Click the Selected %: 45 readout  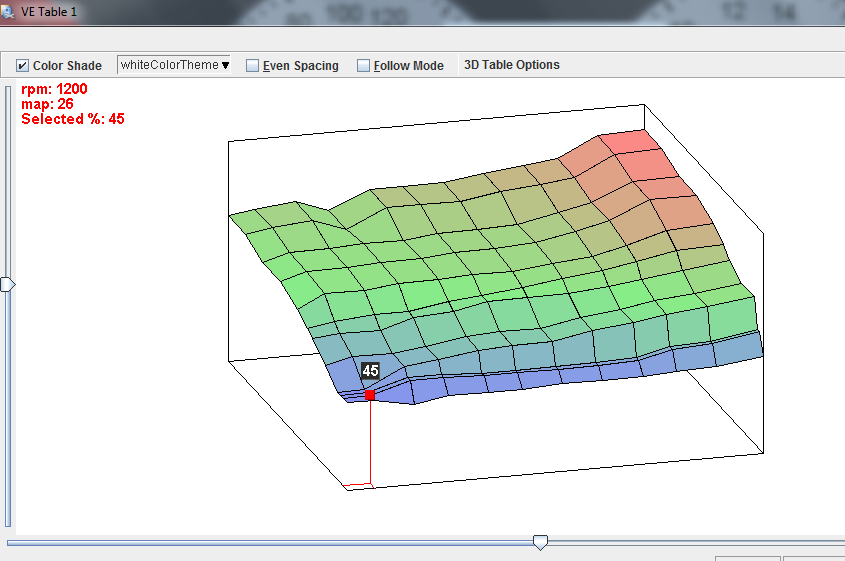73,119
